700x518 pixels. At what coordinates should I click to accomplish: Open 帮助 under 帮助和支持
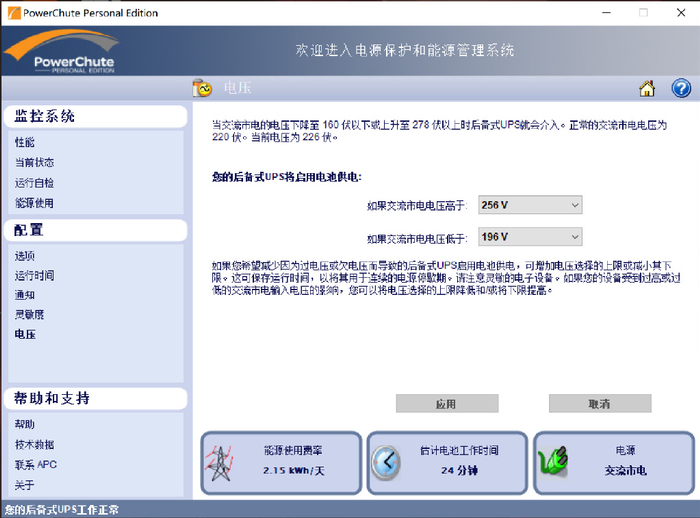[x=25, y=424]
